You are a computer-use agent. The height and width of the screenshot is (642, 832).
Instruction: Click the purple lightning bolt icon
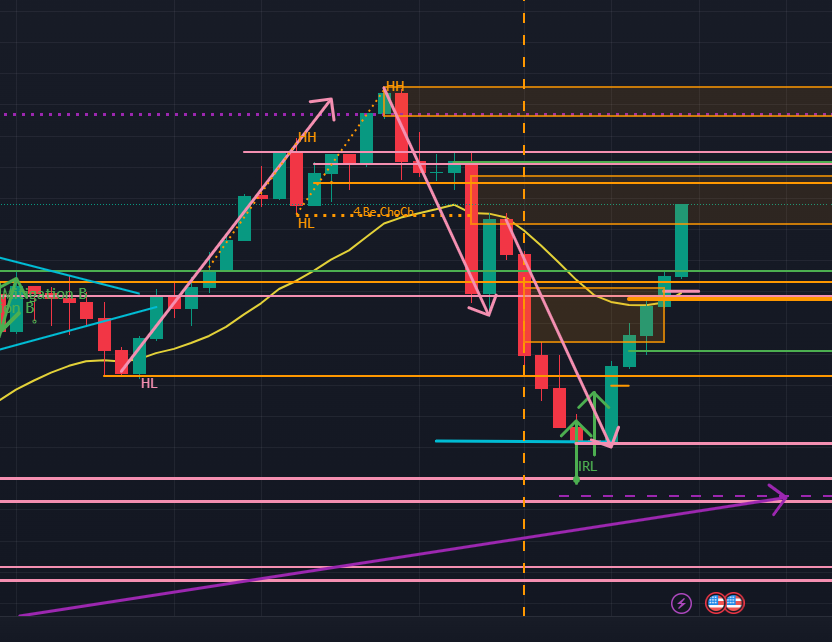(681, 603)
